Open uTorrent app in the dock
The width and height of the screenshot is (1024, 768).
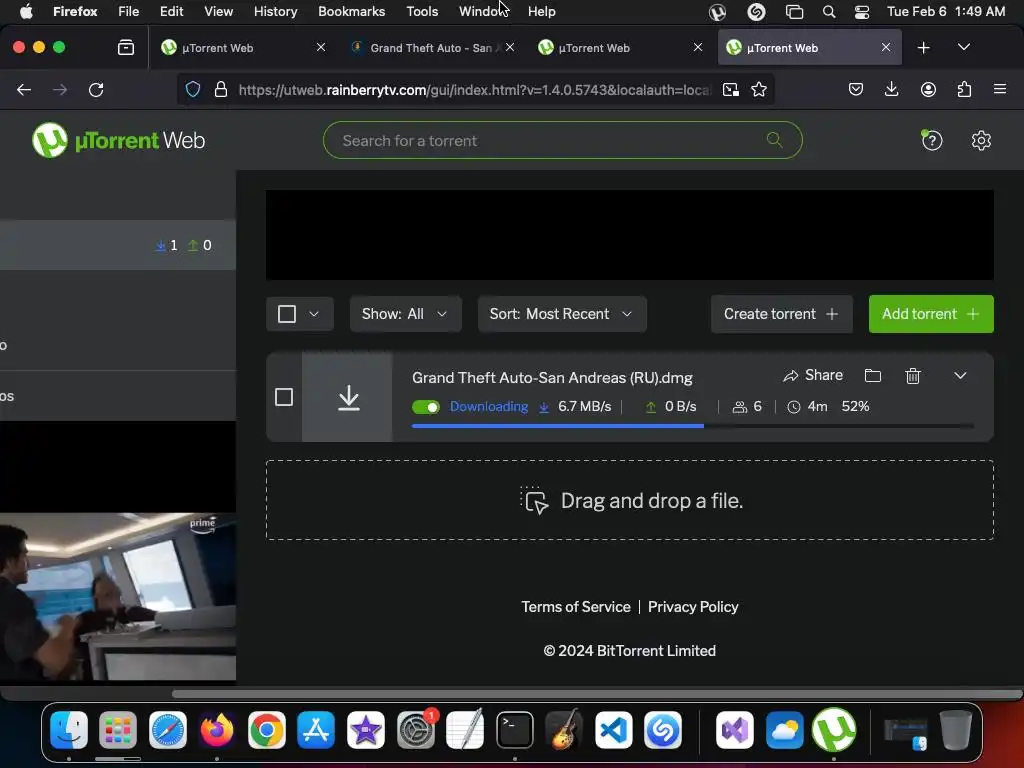point(834,729)
